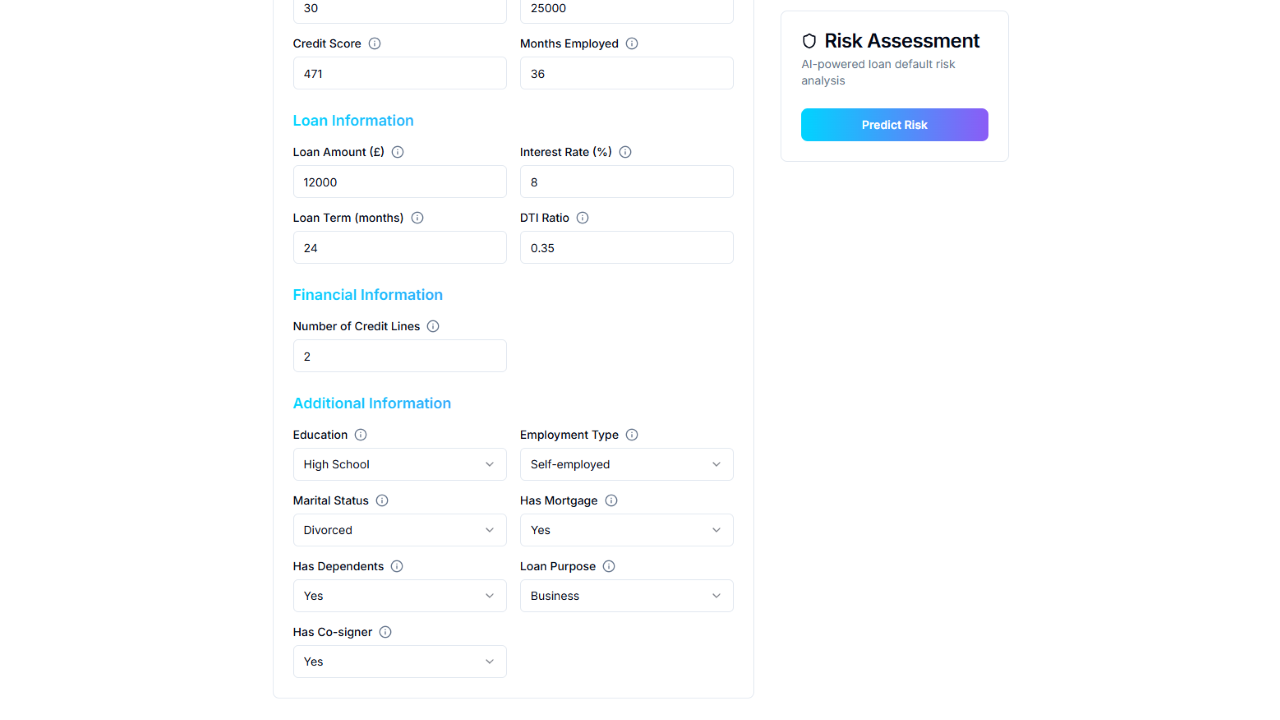Focus the Loan Amount input field
The width and height of the screenshot is (1280, 720).
[x=400, y=182]
